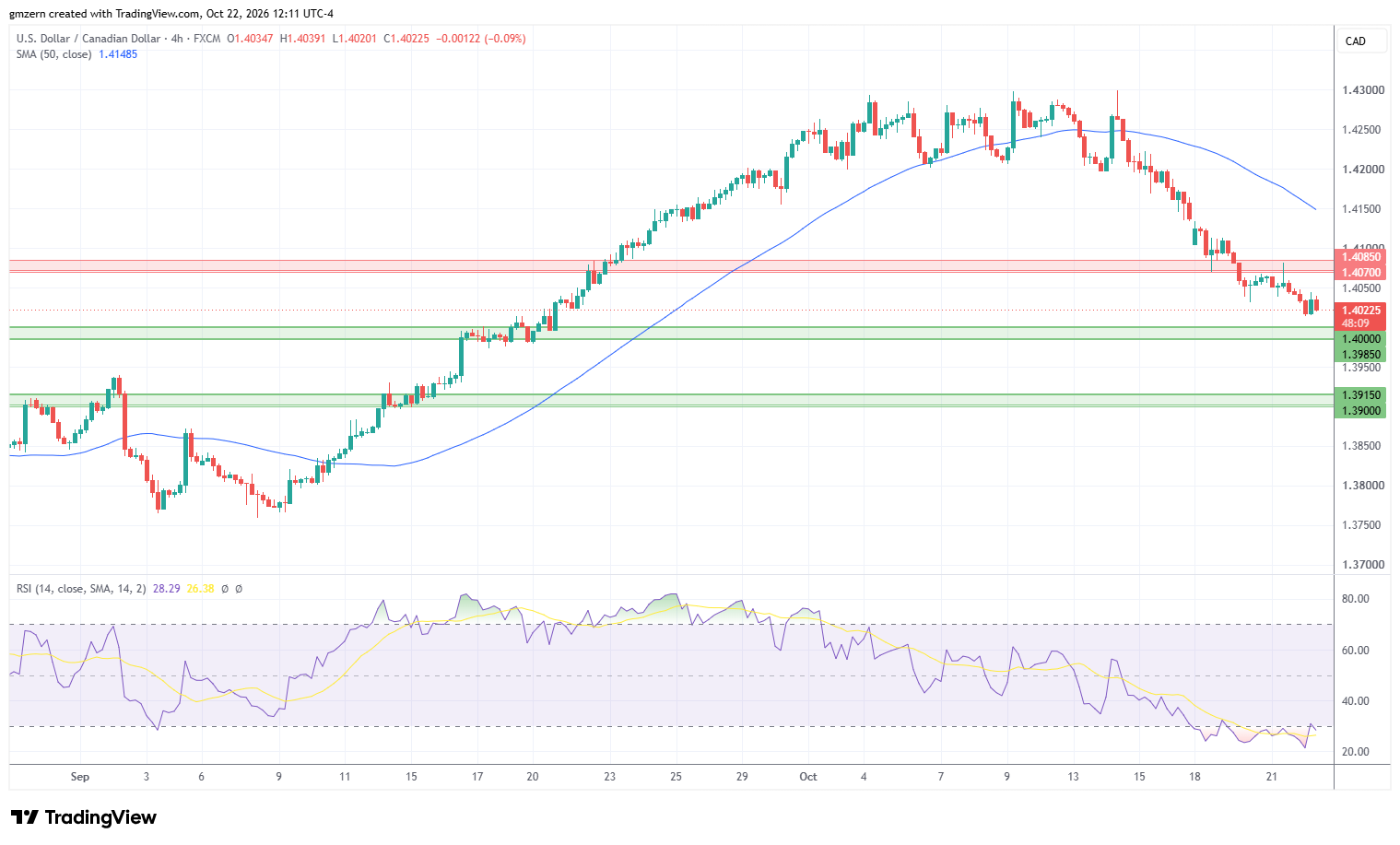1400x845 pixels.
Task: Click the low price L1.40201
Action: coord(354,39)
